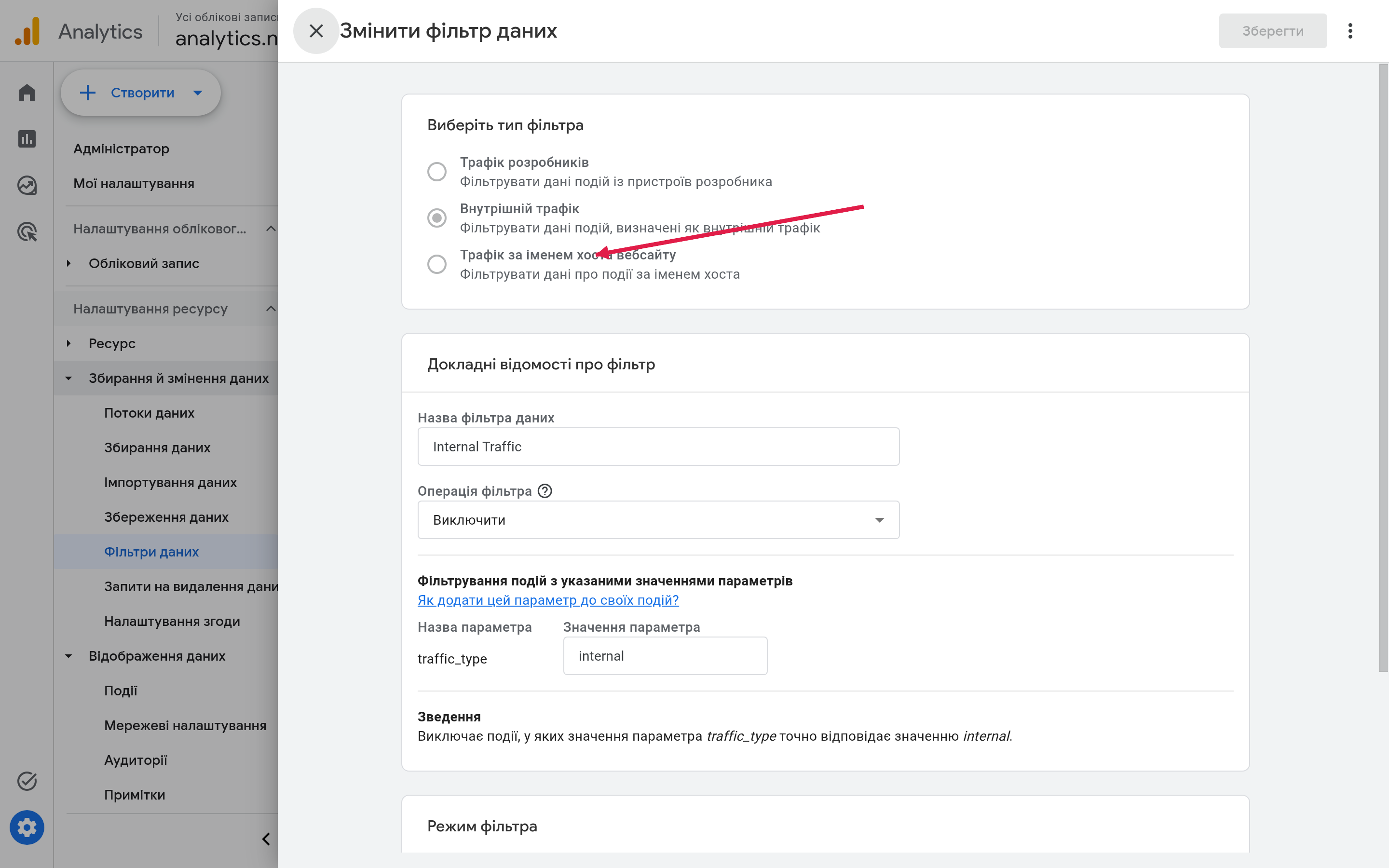Click the analytics account selector in header
Viewport: 1389px width, 868px height.
226,31
